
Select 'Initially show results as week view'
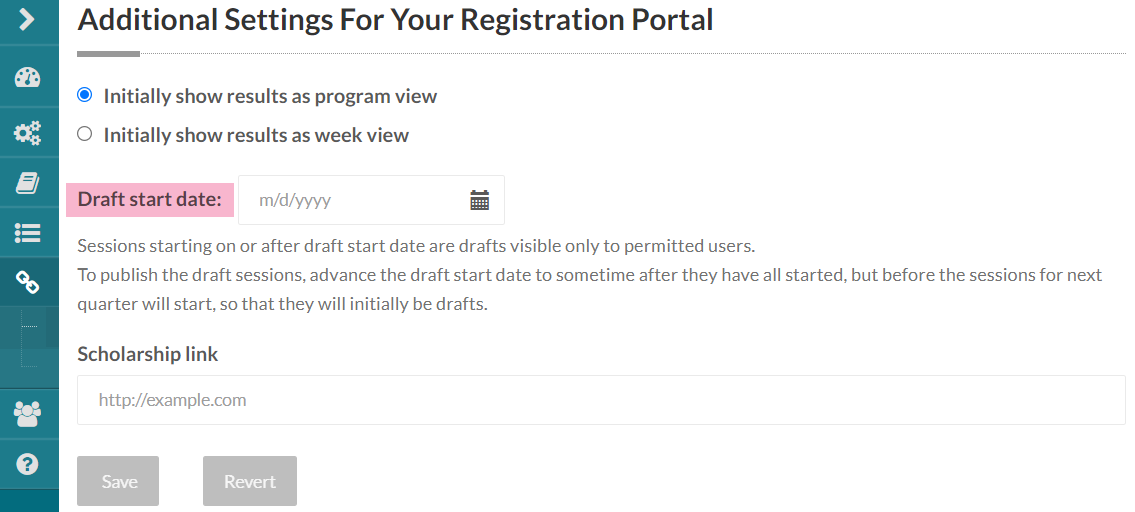pos(85,134)
